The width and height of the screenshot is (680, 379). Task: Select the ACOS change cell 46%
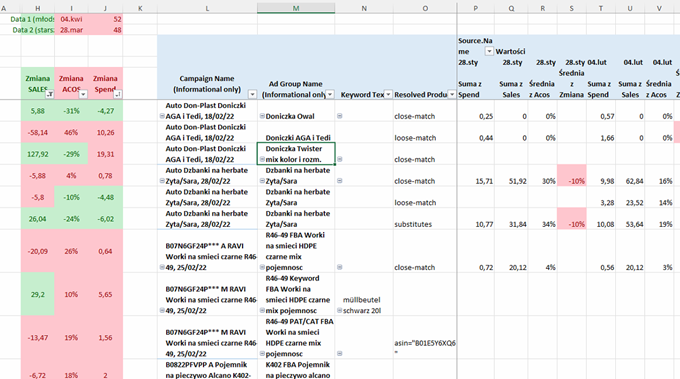71,133
